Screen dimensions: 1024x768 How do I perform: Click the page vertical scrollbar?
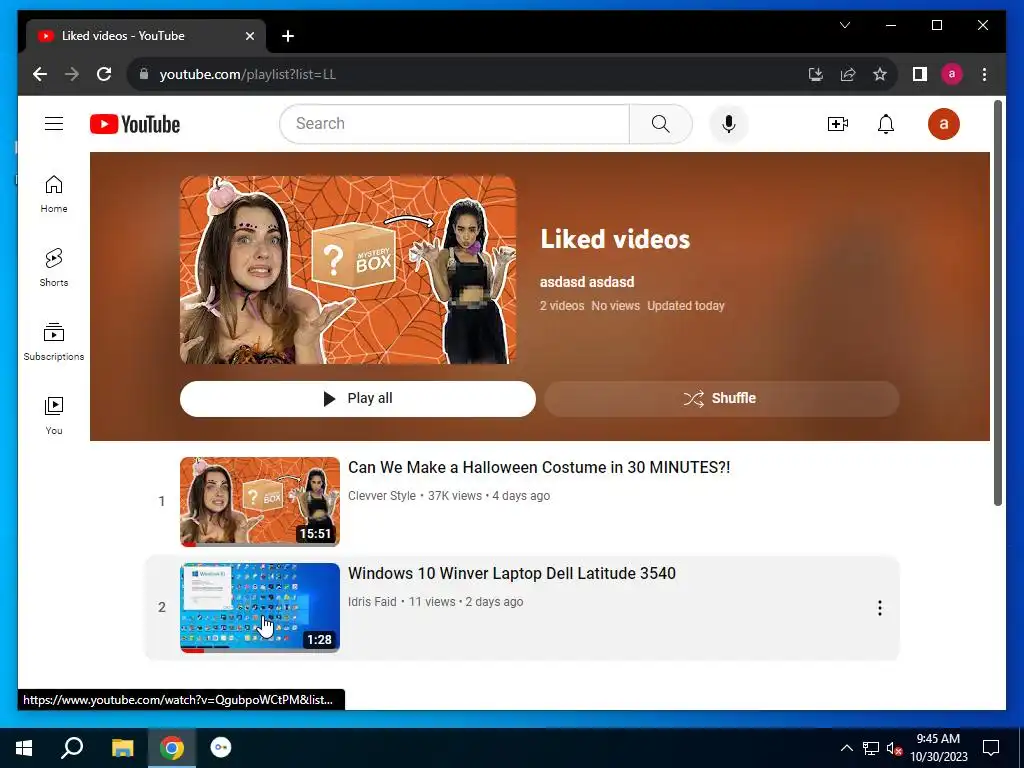[x=997, y=302]
